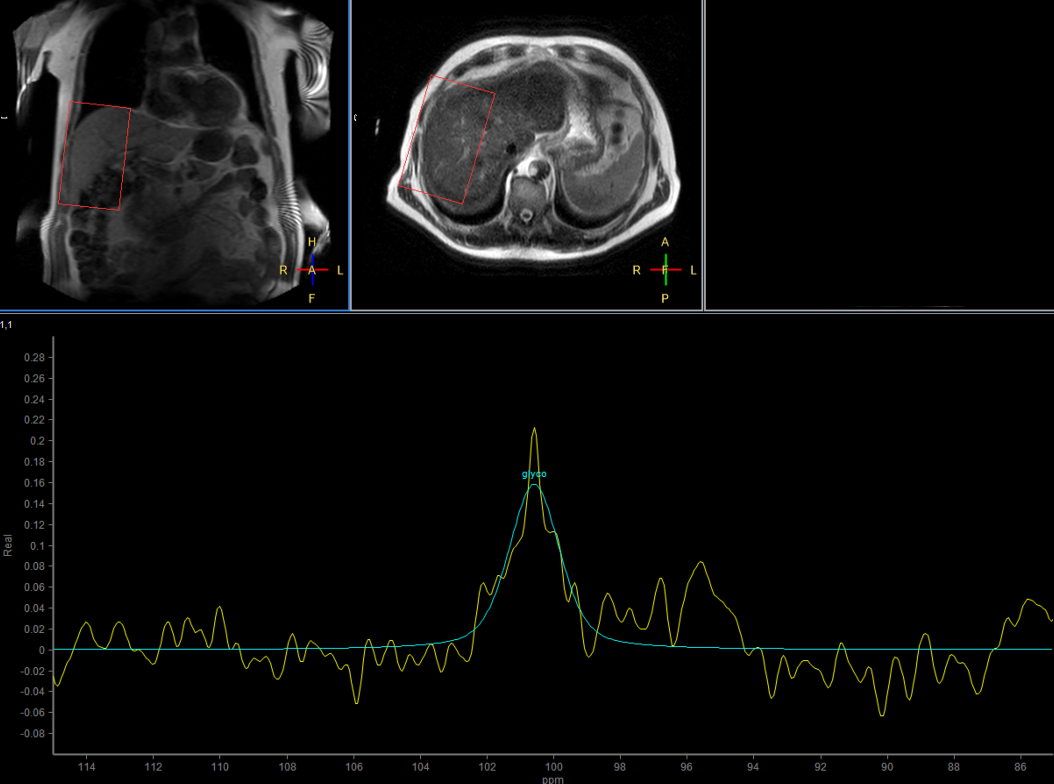Select the cyan glyco peak label
Screen dimensions: 1054x784
coord(534,474)
